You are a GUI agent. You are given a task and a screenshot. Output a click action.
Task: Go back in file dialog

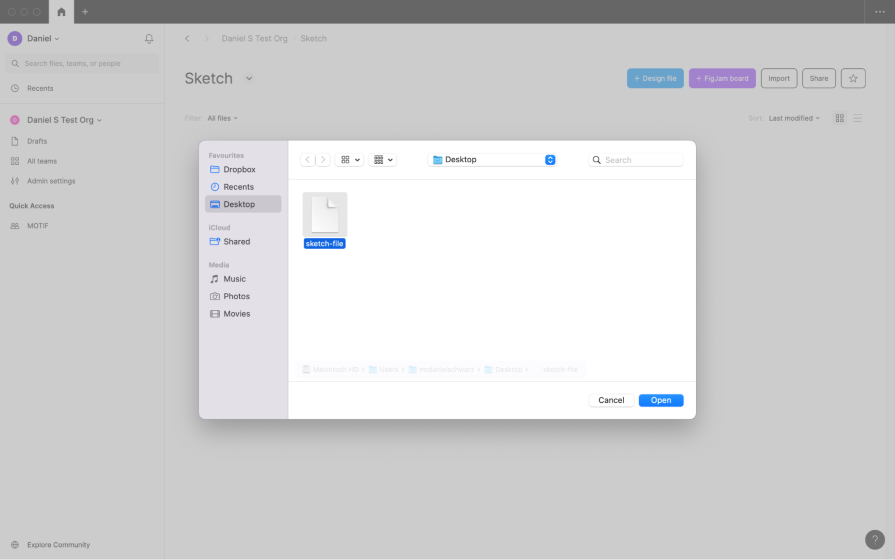coord(308,160)
